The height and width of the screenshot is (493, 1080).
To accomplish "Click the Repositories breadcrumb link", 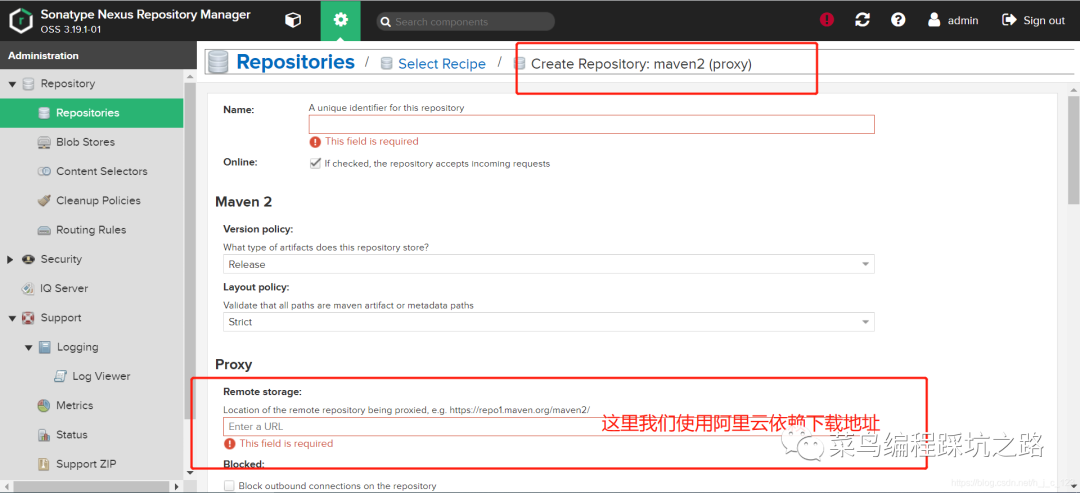I will pos(295,62).
